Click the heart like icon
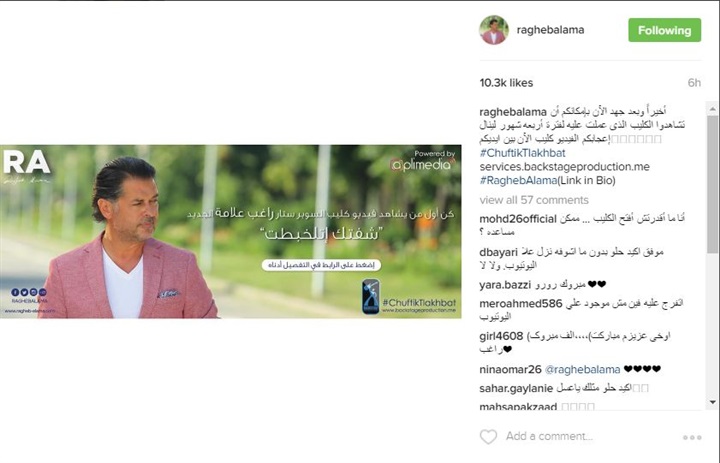 pos(488,436)
